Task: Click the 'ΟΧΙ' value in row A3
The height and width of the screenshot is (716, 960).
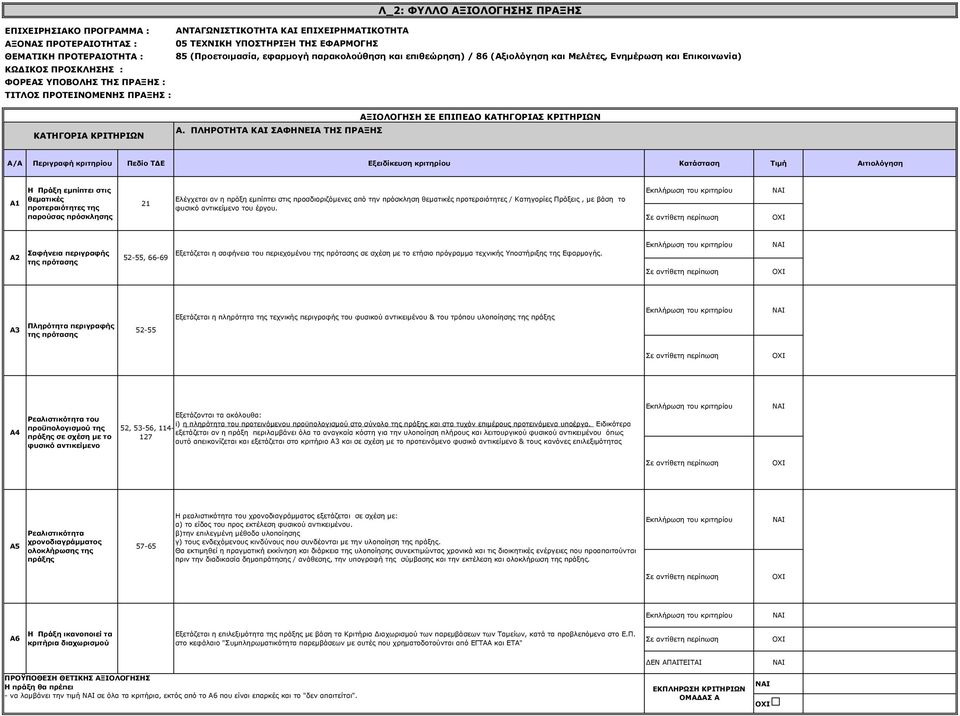Action: 778,356
